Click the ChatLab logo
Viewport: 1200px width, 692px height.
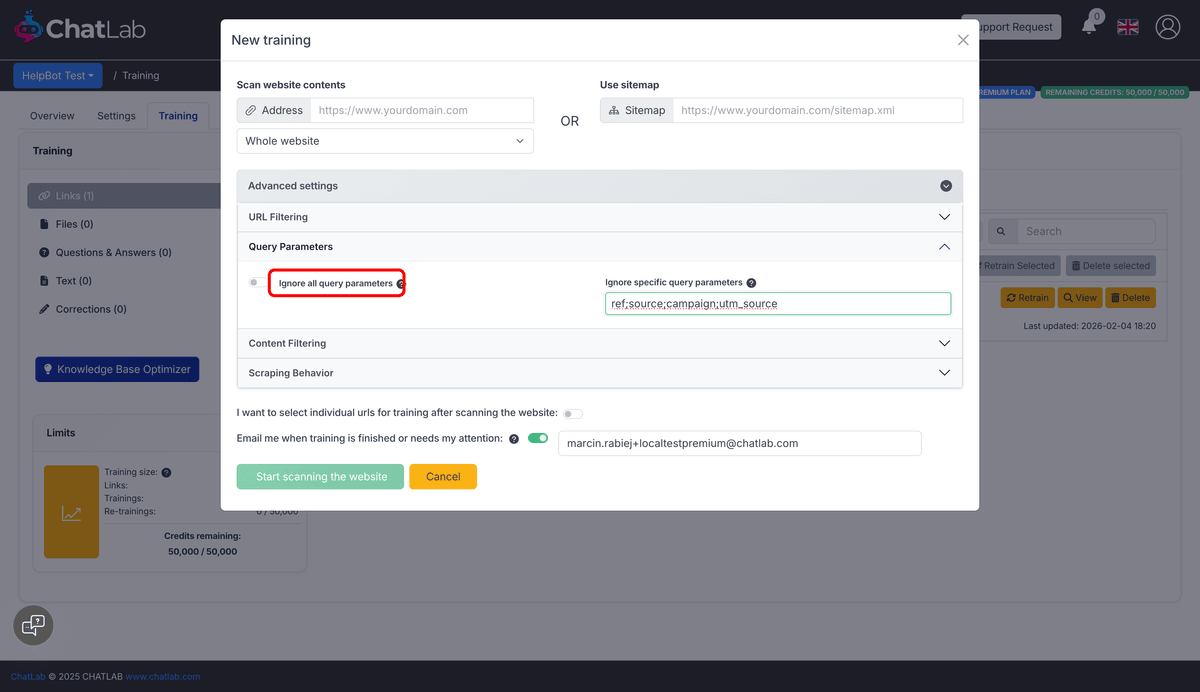(79, 28)
